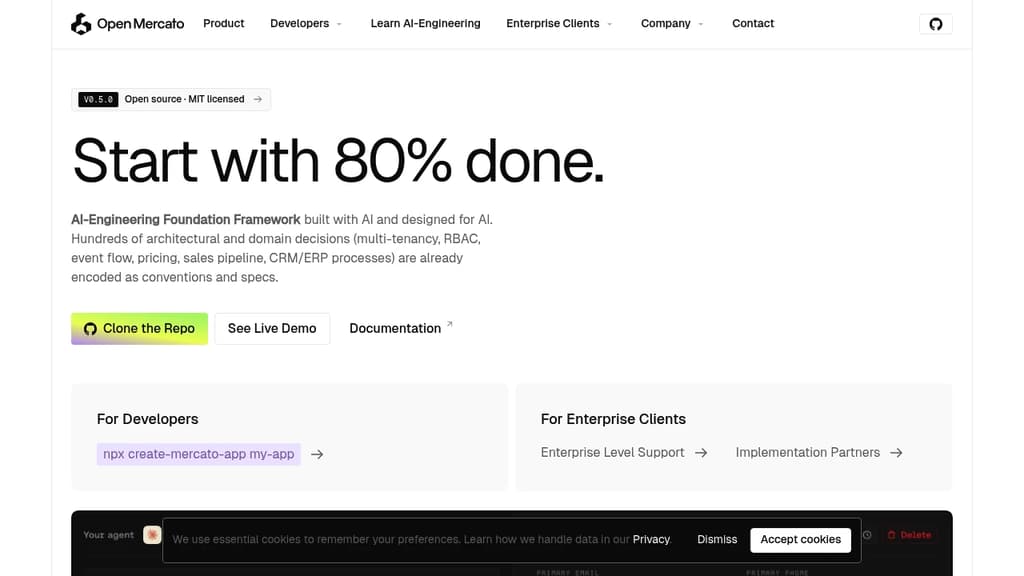Screen dimensions: 1024x576
Task: Click the AI-Engineering Foundation Framework text
Action: coord(185,219)
